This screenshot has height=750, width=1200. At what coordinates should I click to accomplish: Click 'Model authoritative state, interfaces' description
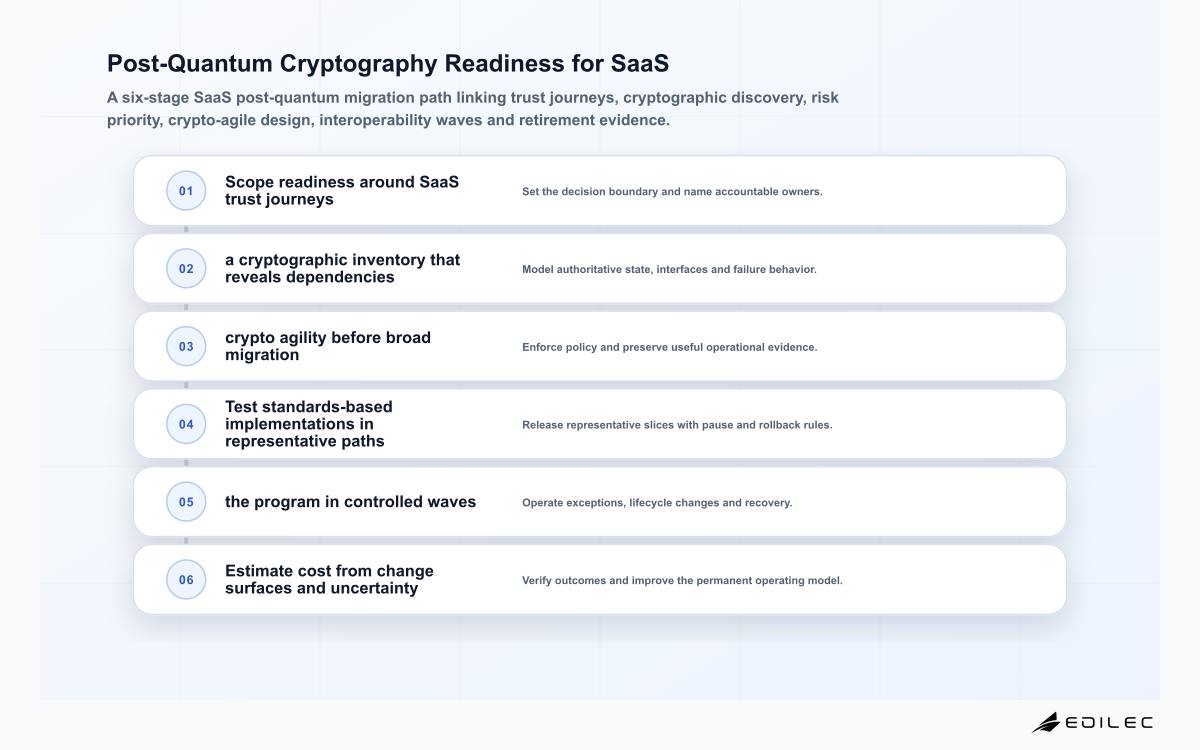[669, 269]
